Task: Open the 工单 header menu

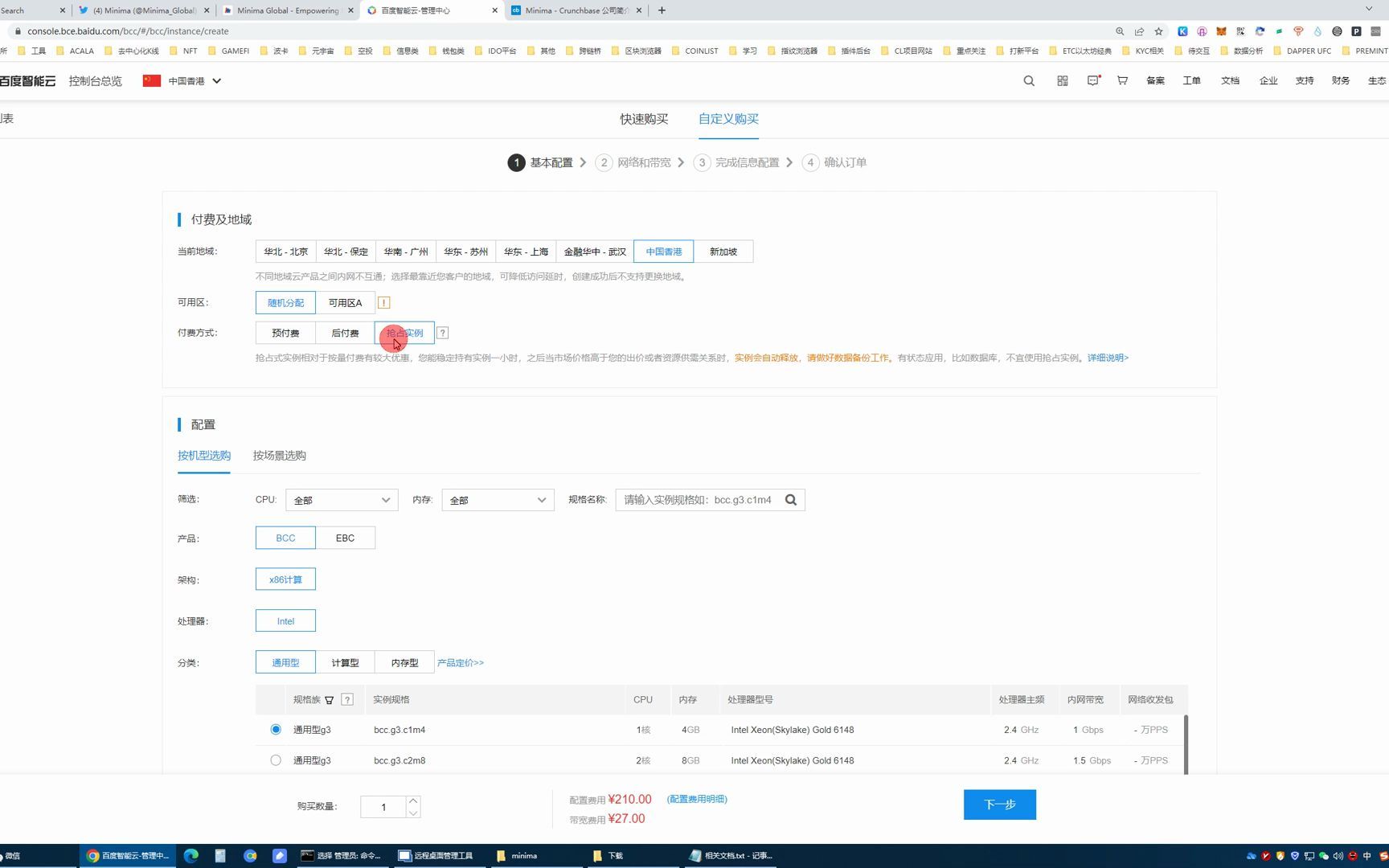Action: [x=1191, y=81]
